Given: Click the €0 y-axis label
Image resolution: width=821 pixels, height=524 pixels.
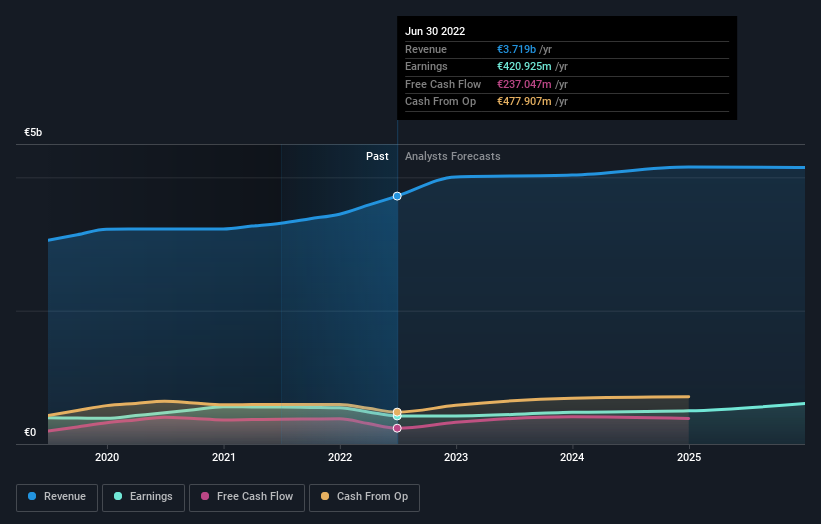Looking at the screenshot, I should coord(30,432).
